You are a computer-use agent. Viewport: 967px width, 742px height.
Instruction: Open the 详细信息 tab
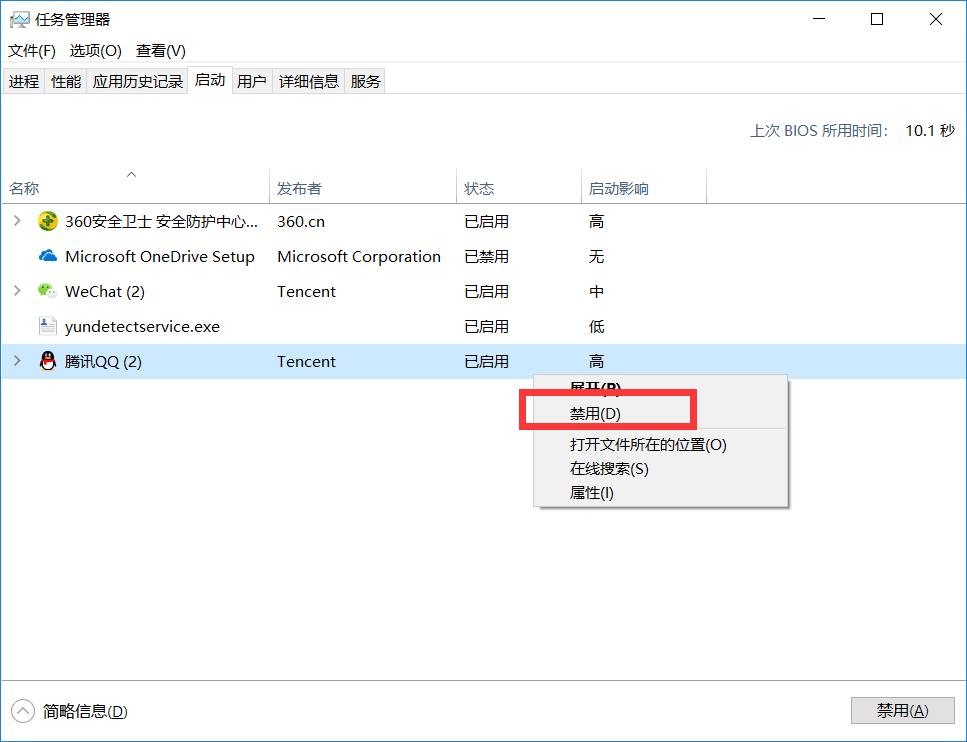[x=306, y=81]
